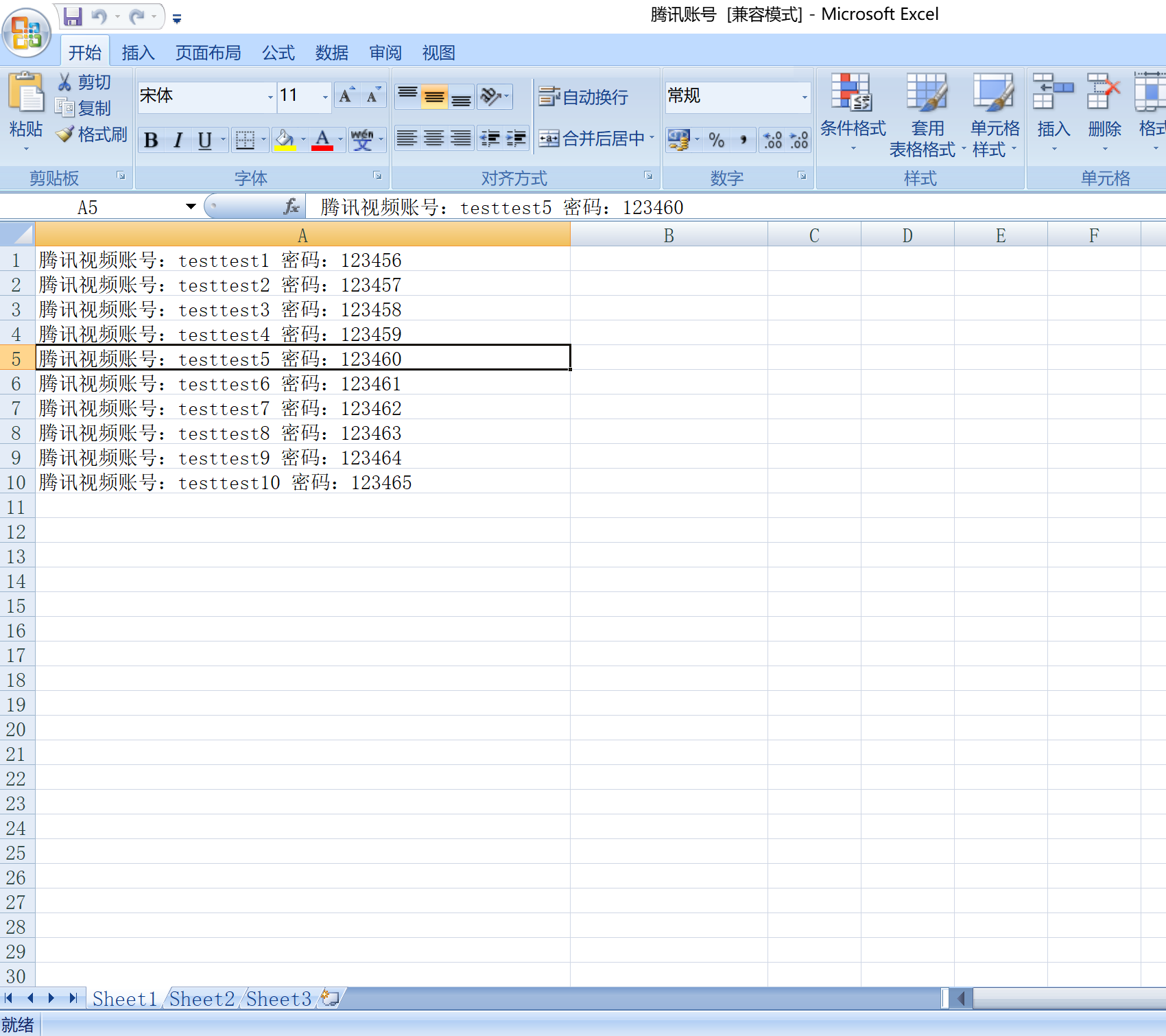Redo the last action
The width and height of the screenshot is (1166, 1036).
click(137, 16)
